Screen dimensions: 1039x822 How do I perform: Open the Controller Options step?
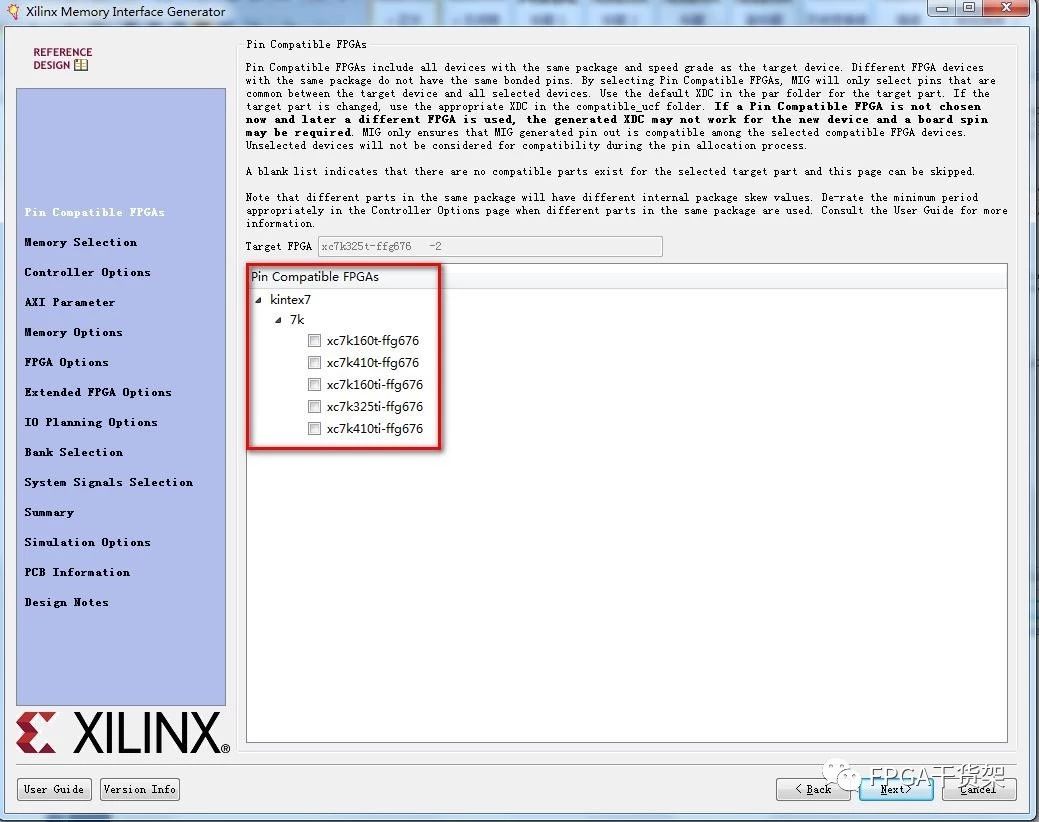(87, 272)
